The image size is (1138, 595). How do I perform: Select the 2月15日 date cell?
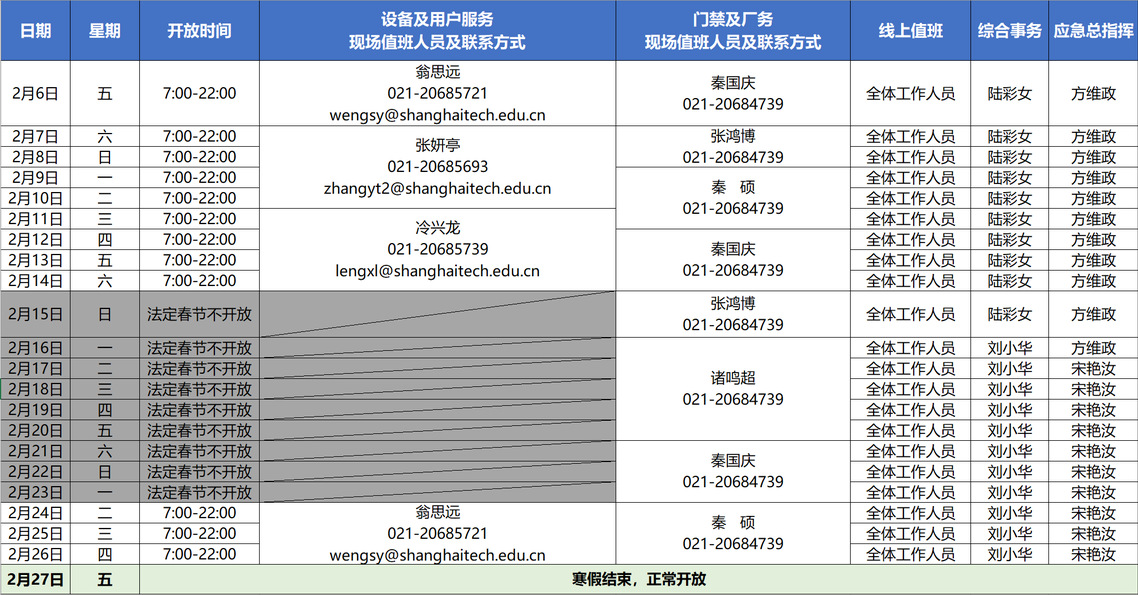coord(35,314)
